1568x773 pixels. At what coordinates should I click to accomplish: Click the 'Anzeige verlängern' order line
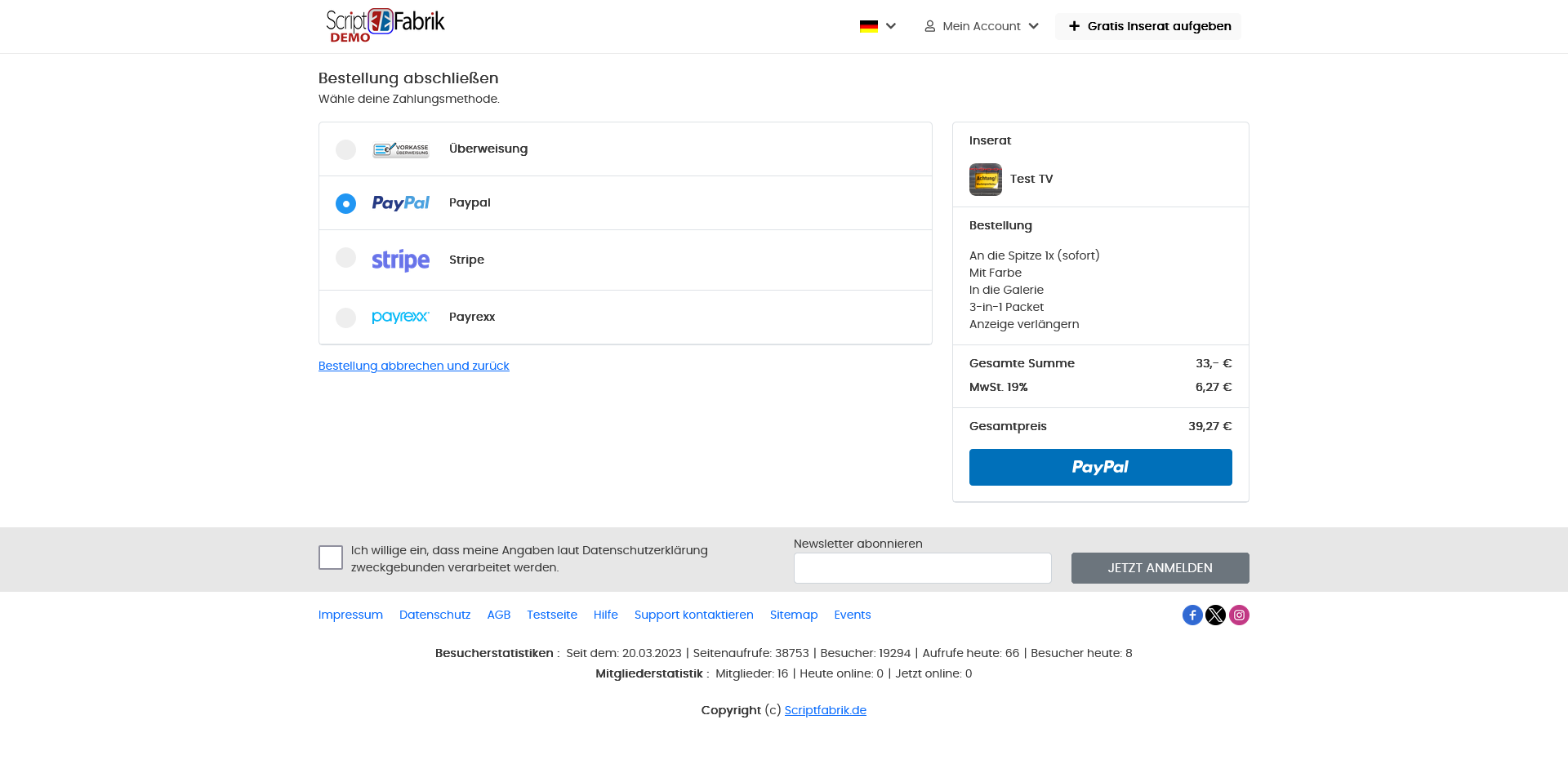coord(1024,324)
